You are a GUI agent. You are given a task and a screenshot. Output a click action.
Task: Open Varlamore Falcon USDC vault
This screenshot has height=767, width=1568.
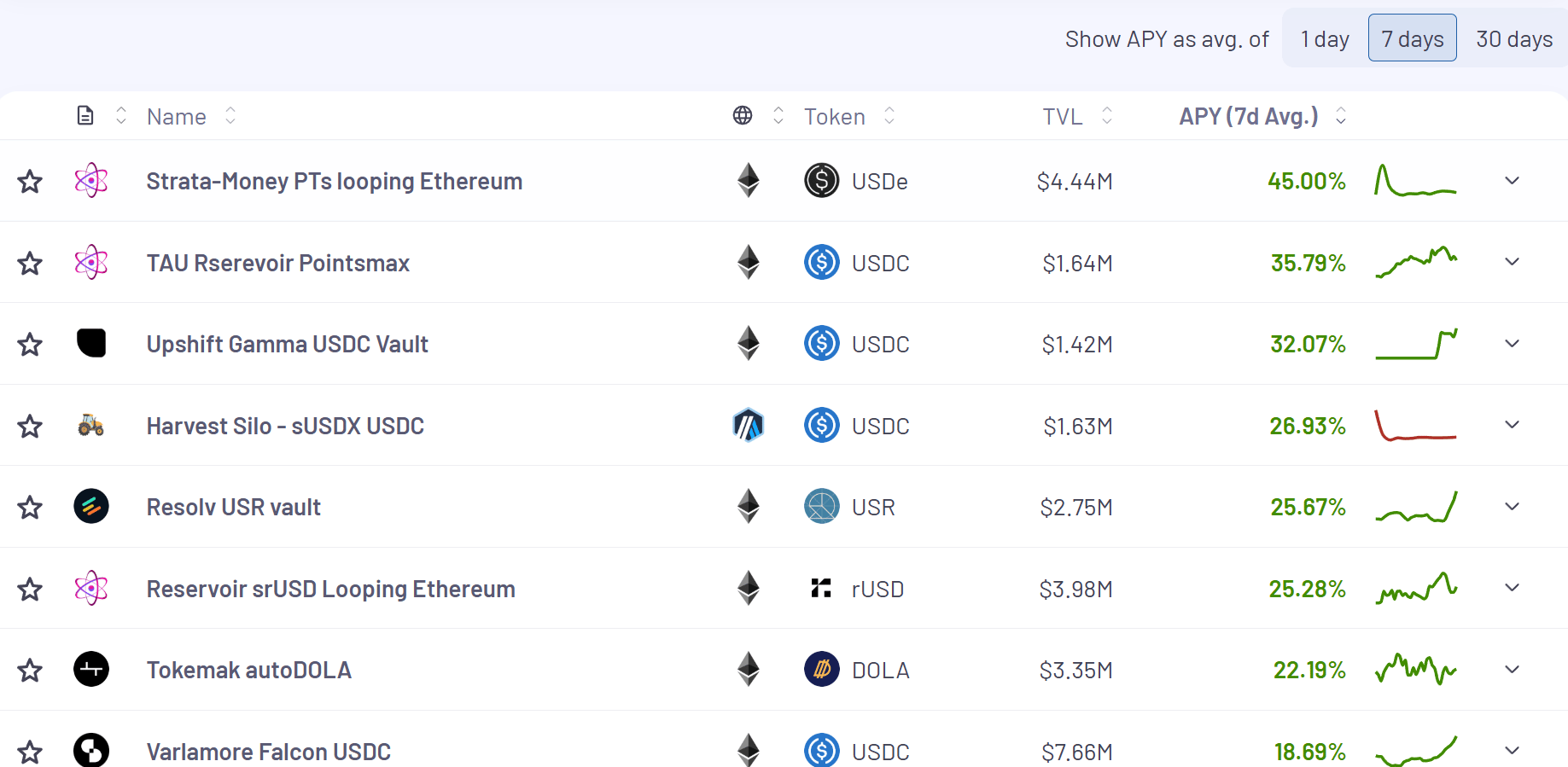[268, 752]
